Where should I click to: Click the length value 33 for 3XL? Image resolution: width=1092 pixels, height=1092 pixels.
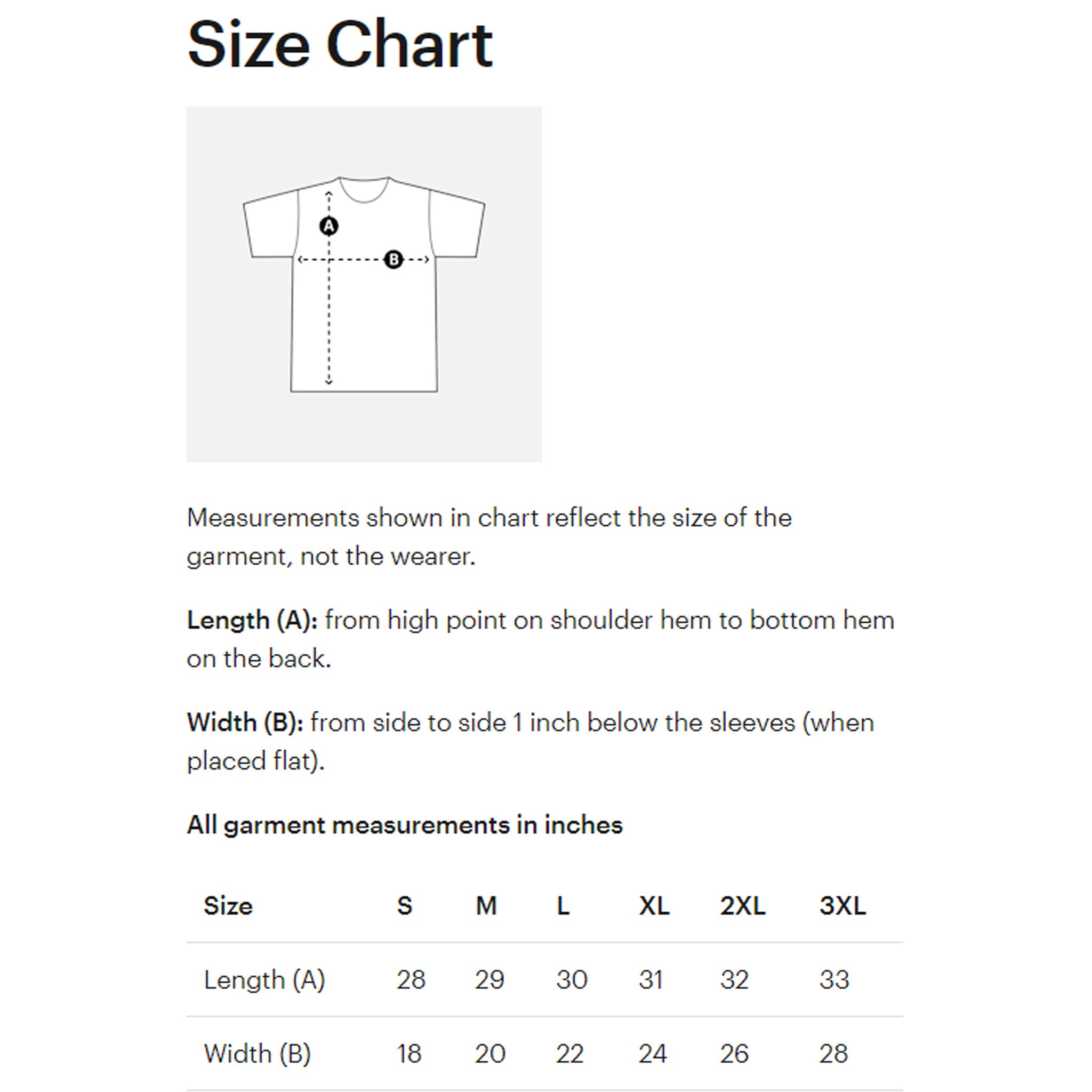(x=834, y=979)
